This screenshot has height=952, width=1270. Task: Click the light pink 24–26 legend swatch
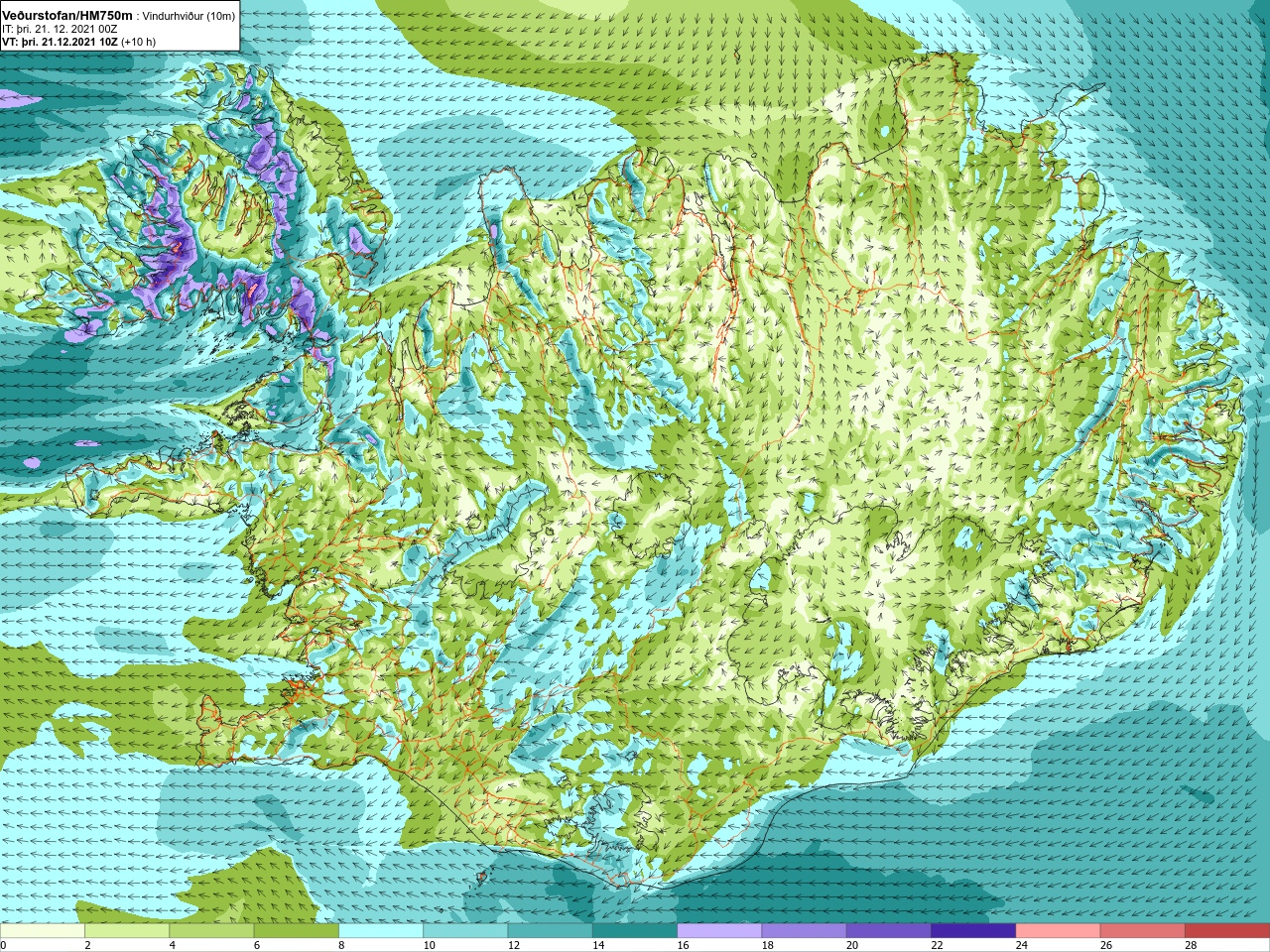click(1059, 930)
